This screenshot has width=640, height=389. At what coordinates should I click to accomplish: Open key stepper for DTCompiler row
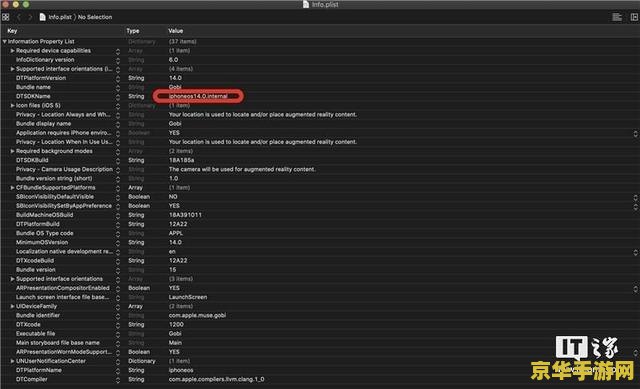118,380
